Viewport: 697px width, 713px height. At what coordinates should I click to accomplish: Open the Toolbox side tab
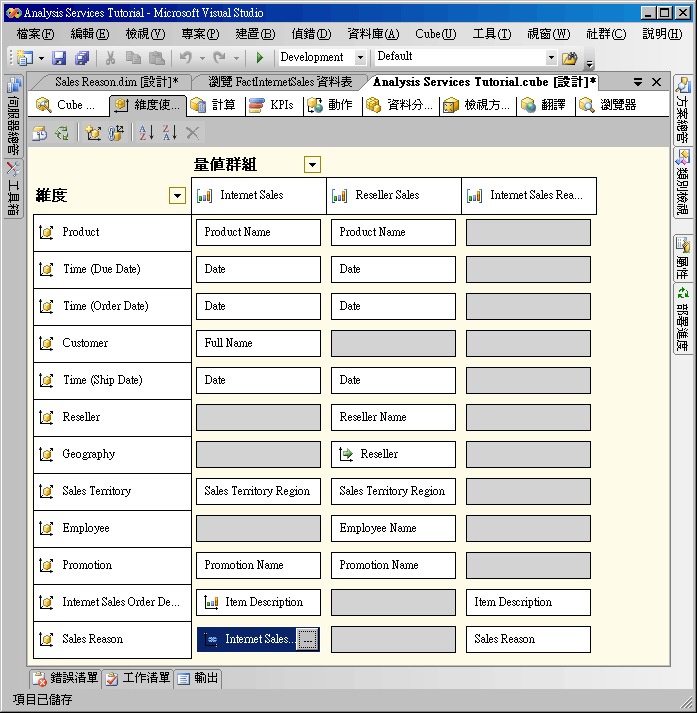coord(14,188)
